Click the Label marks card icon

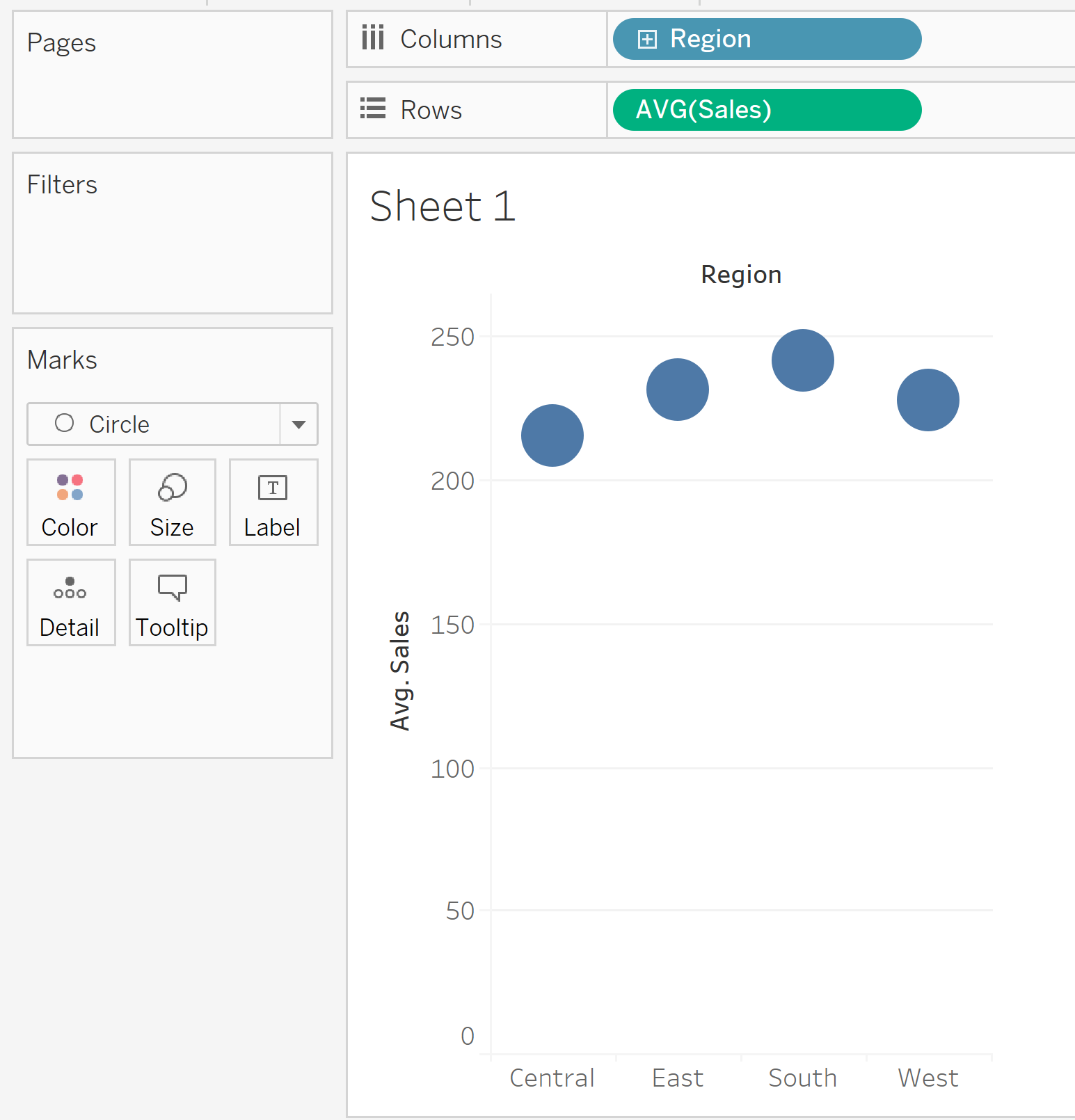(273, 488)
